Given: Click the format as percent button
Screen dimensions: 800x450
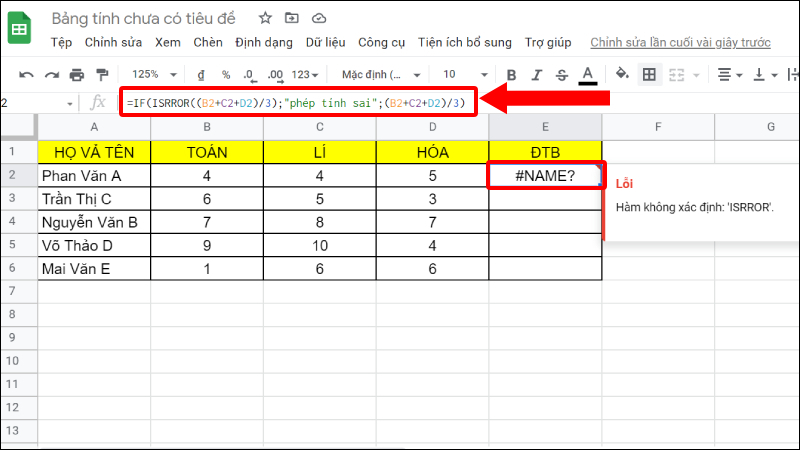Looking at the screenshot, I should (x=226, y=75).
